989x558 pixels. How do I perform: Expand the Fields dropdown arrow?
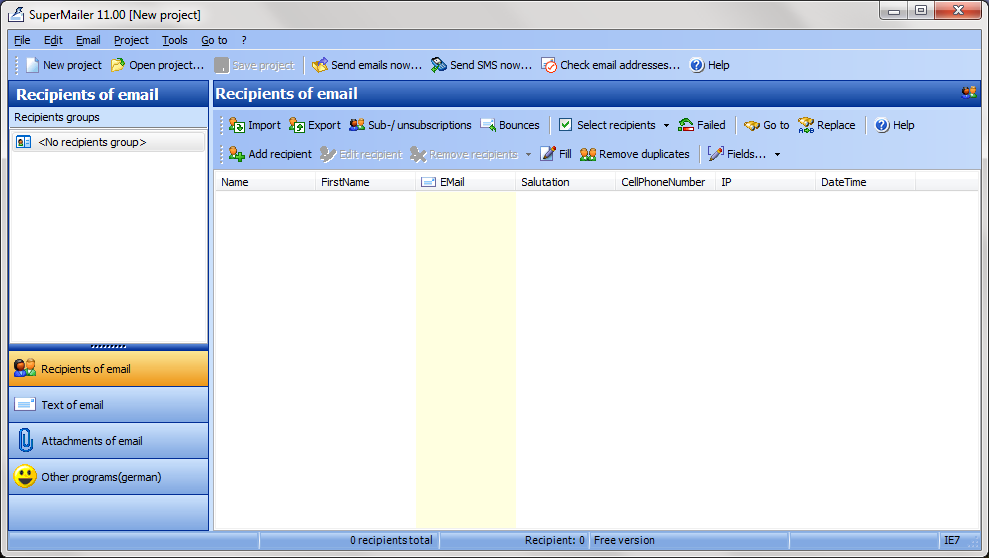click(x=777, y=154)
